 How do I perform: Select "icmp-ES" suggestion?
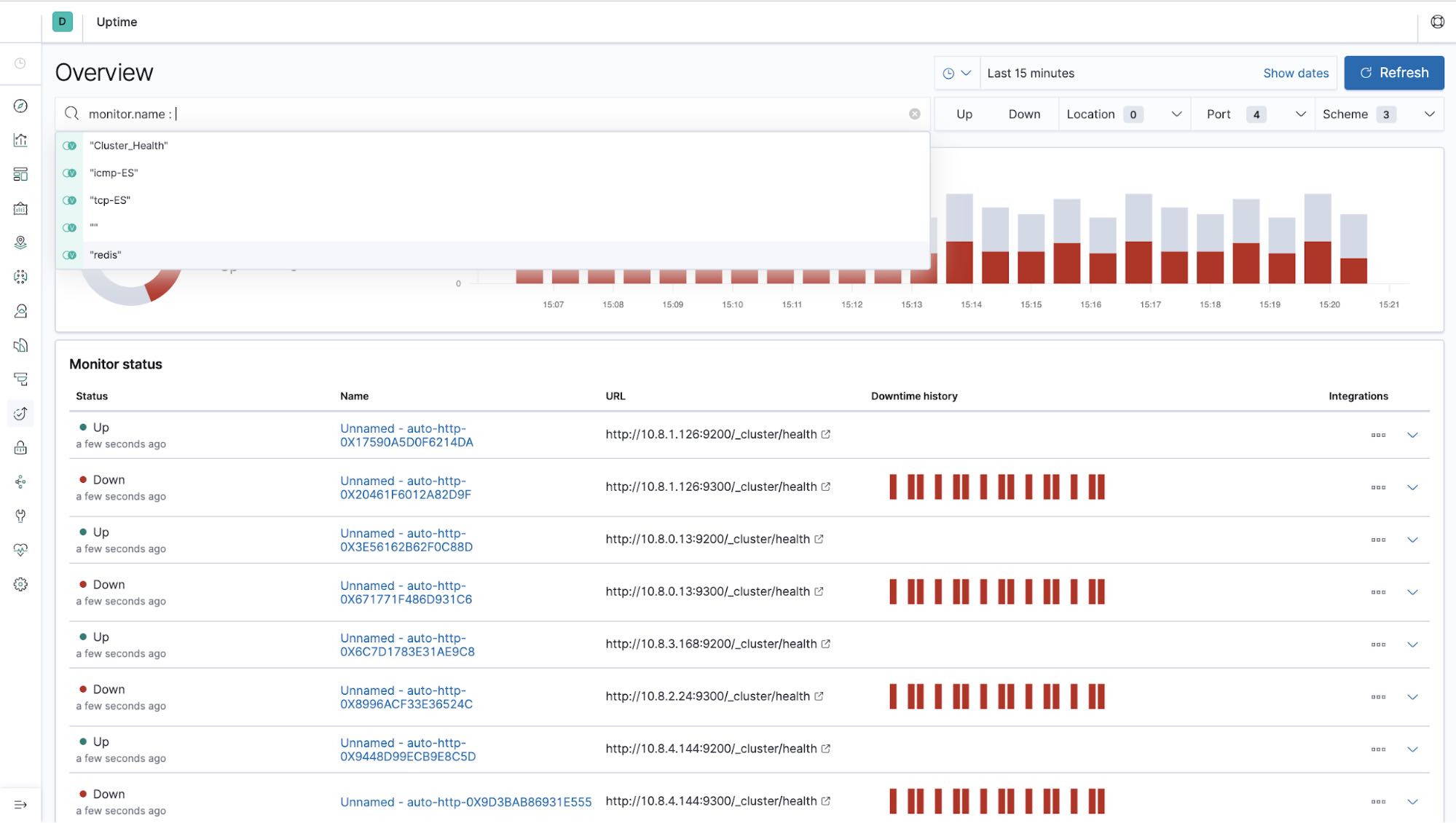click(492, 173)
